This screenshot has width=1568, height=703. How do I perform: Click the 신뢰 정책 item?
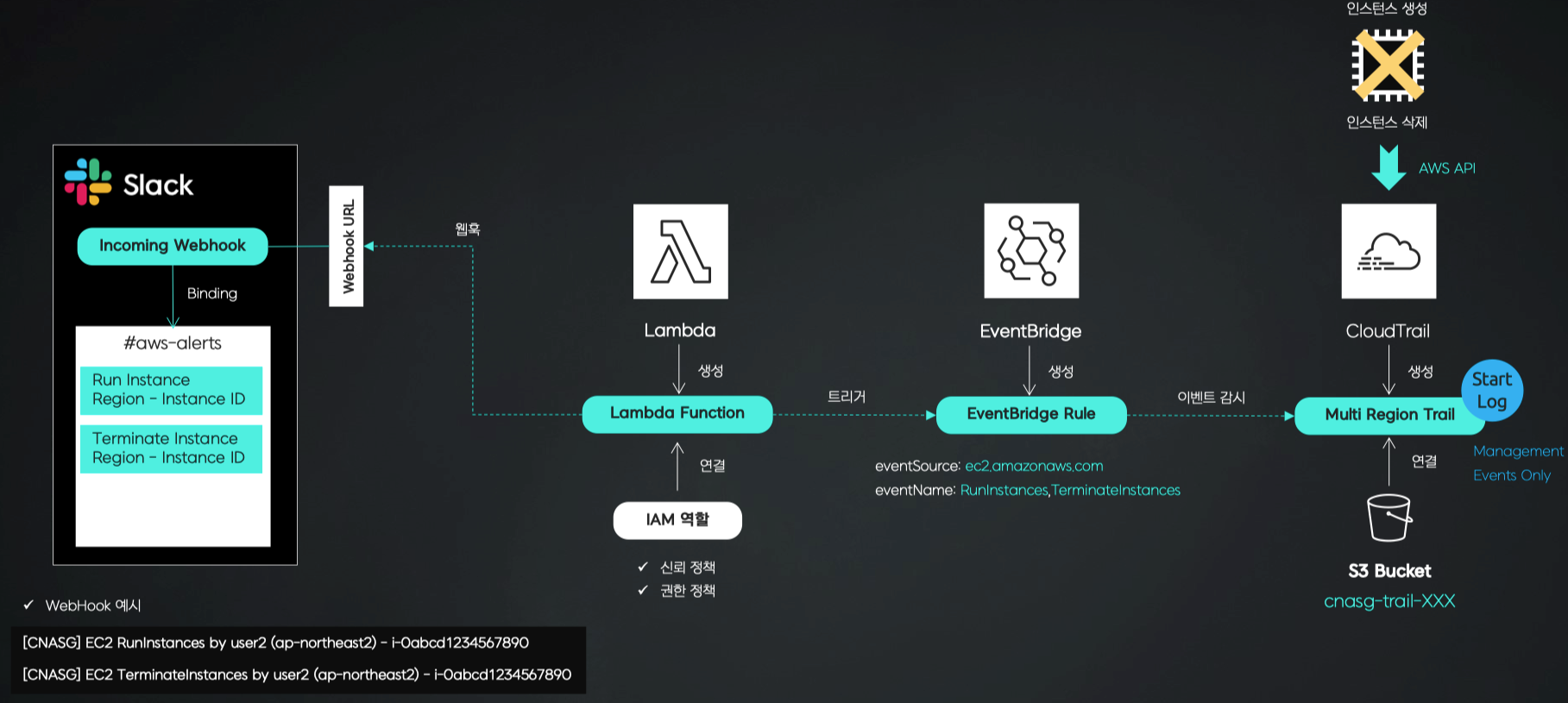[688, 568]
